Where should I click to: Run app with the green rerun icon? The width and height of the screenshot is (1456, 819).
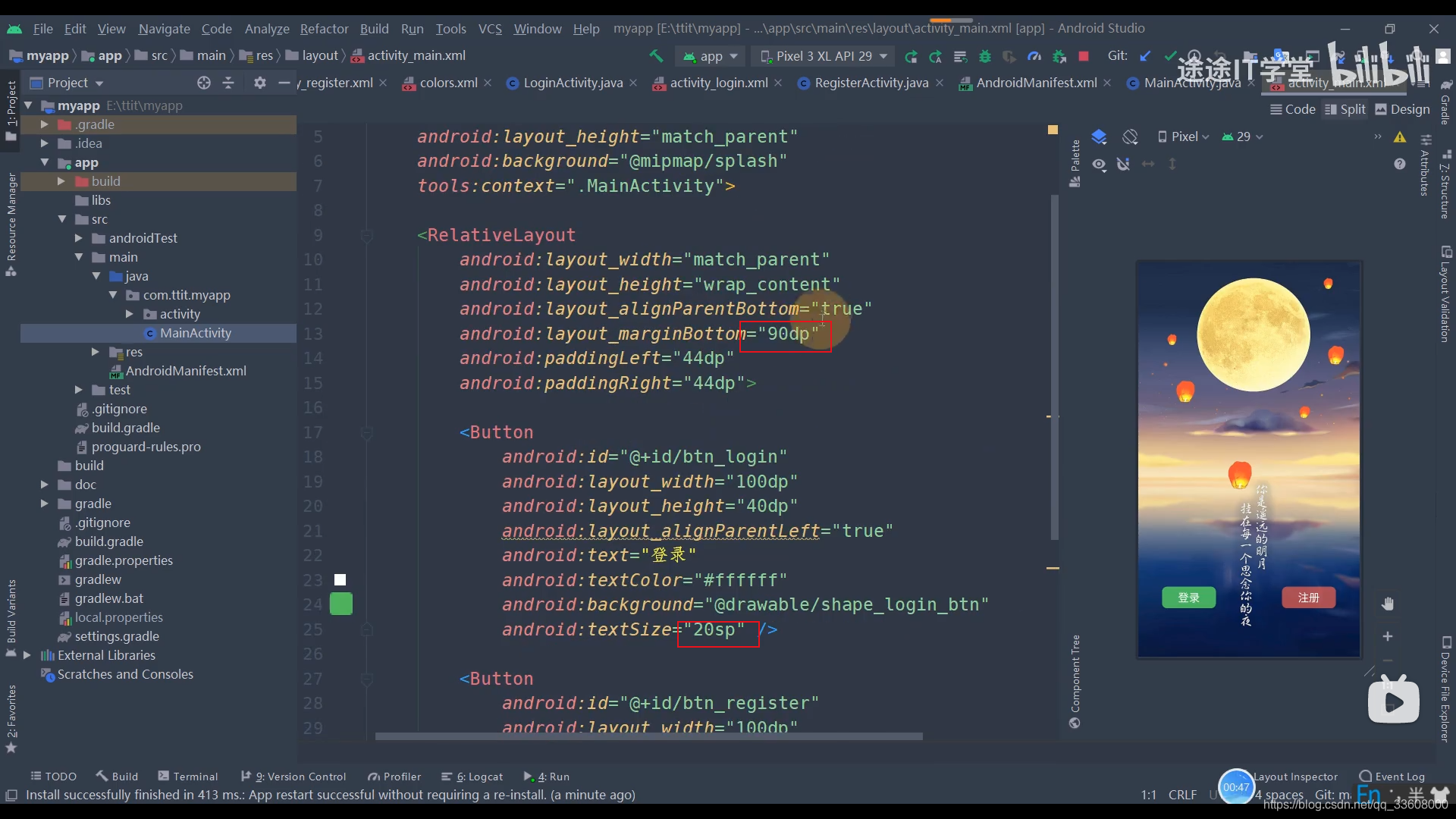[x=911, y=56]
